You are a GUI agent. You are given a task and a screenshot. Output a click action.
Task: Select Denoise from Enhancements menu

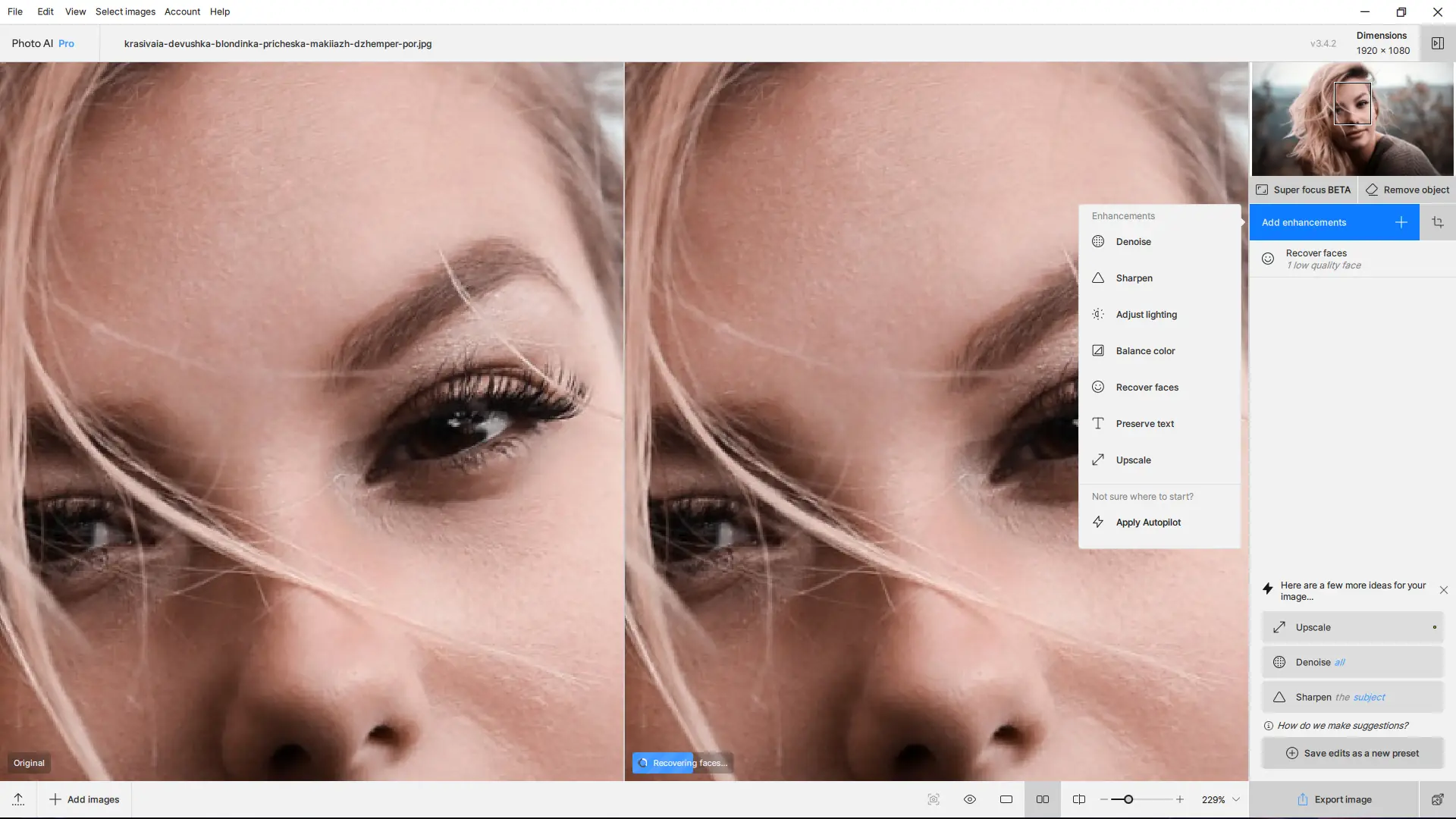click(1133, 242)
